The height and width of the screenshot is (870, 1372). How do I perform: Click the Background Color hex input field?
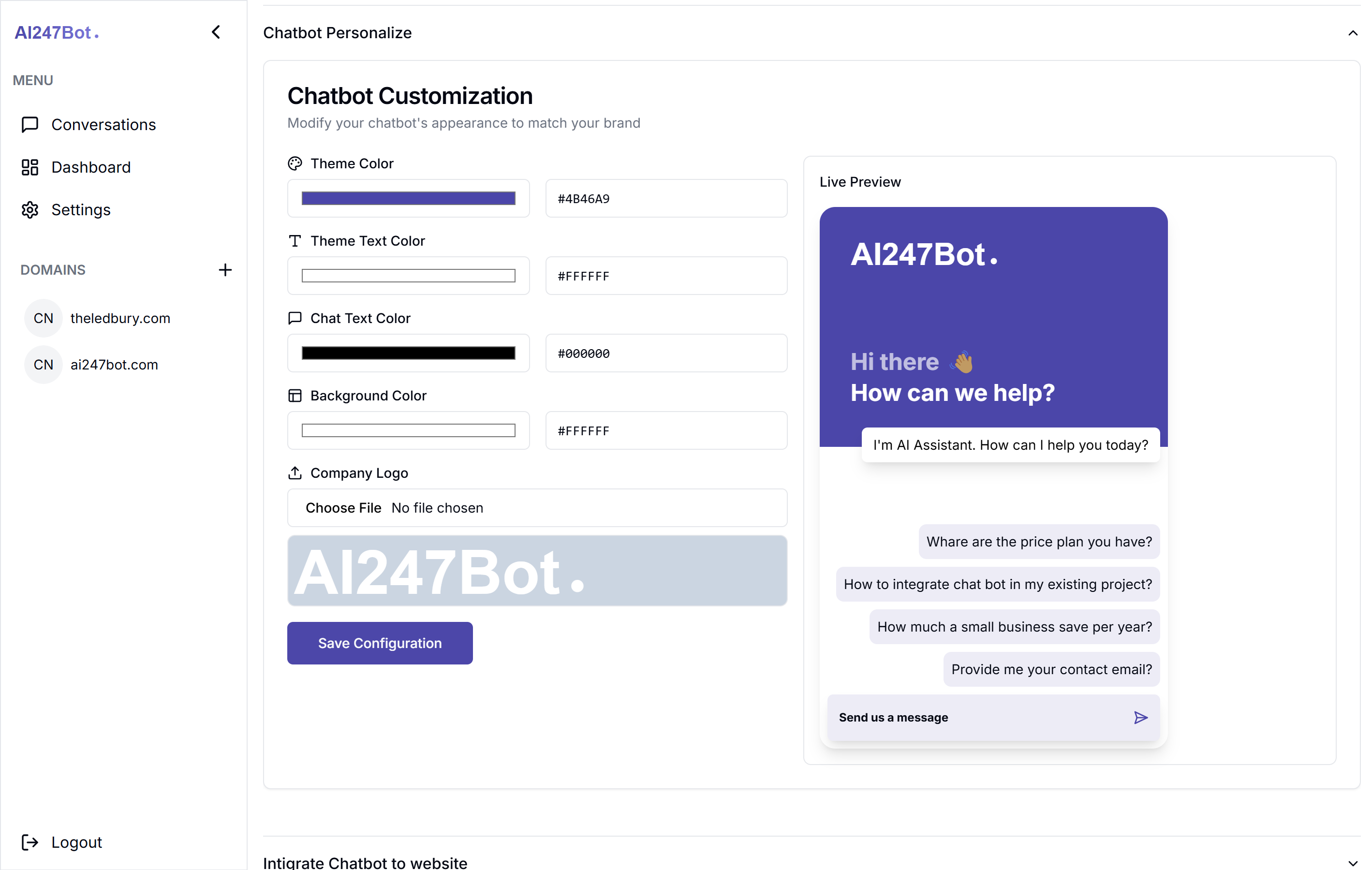(666, 431)
